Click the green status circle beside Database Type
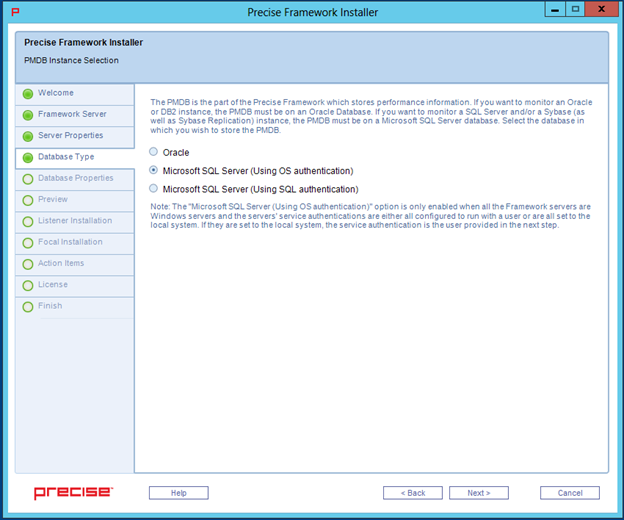 (x=28, y=158)
